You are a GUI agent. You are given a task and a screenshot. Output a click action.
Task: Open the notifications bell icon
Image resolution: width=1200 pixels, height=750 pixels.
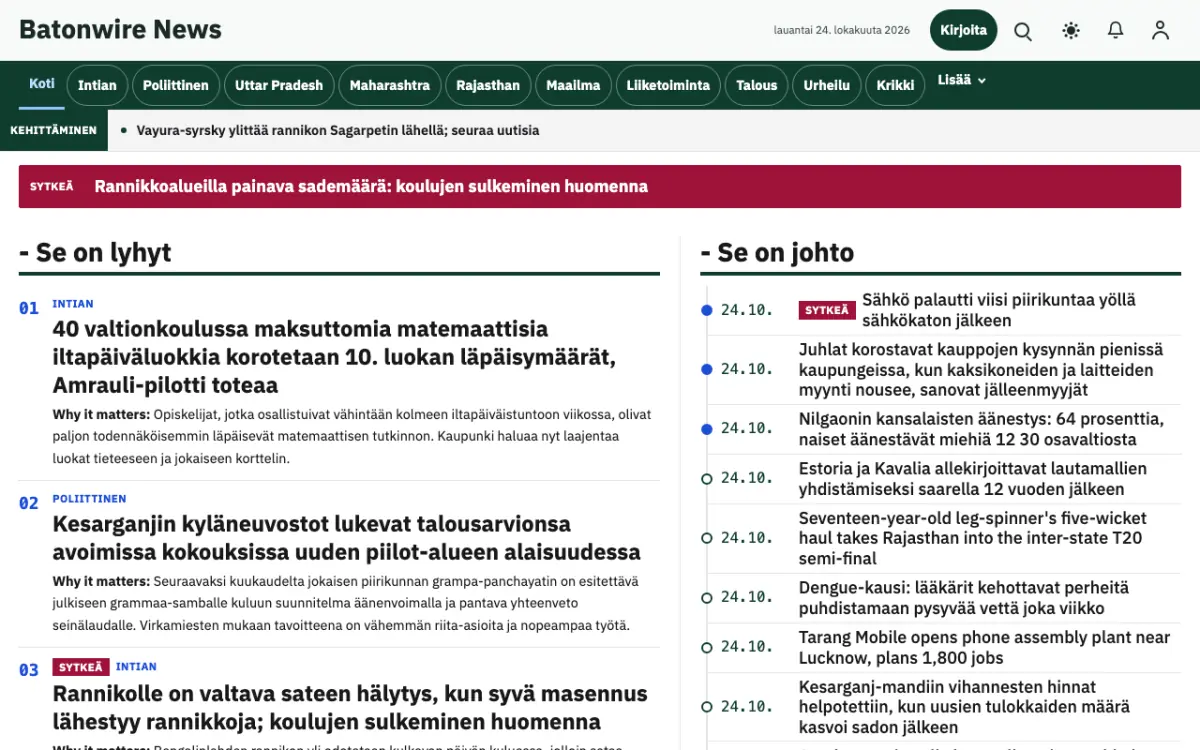1116,31
